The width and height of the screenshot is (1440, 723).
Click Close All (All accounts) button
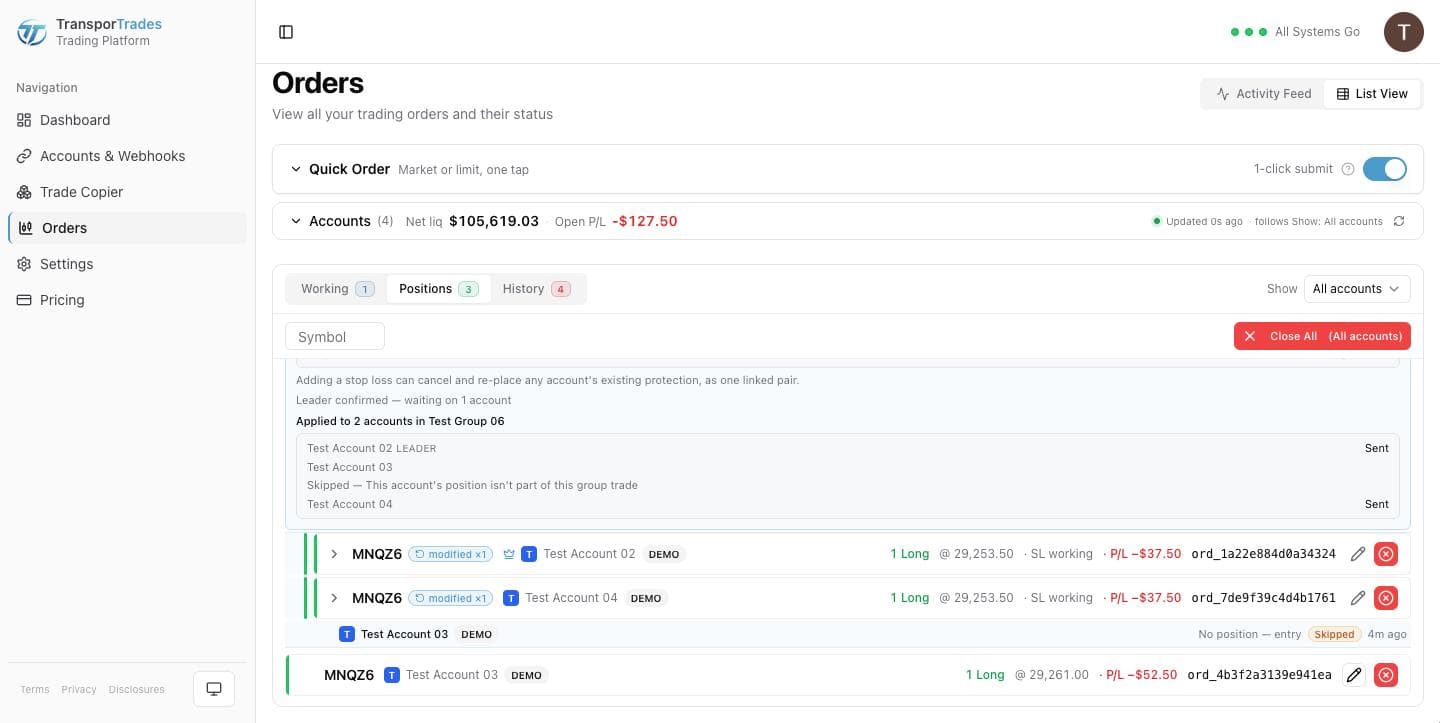click(1322, 336)
